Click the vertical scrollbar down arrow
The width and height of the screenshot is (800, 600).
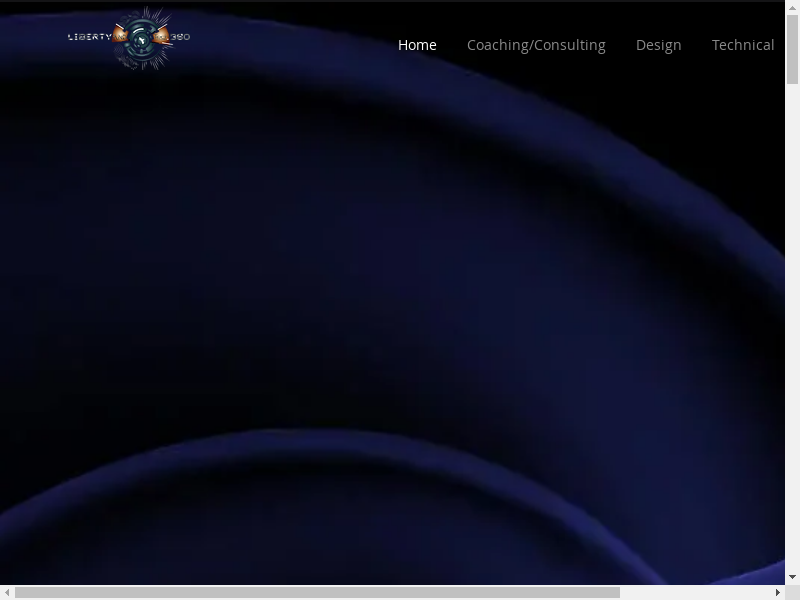point(792,577)
